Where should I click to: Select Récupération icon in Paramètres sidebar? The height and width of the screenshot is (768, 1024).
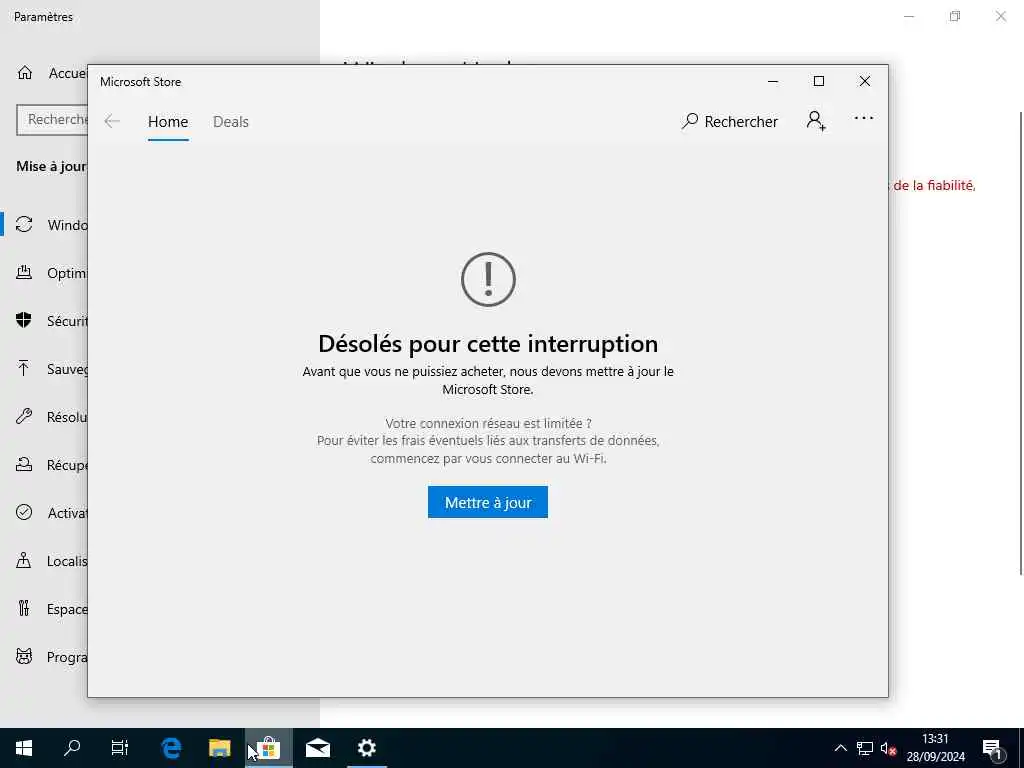24,464
